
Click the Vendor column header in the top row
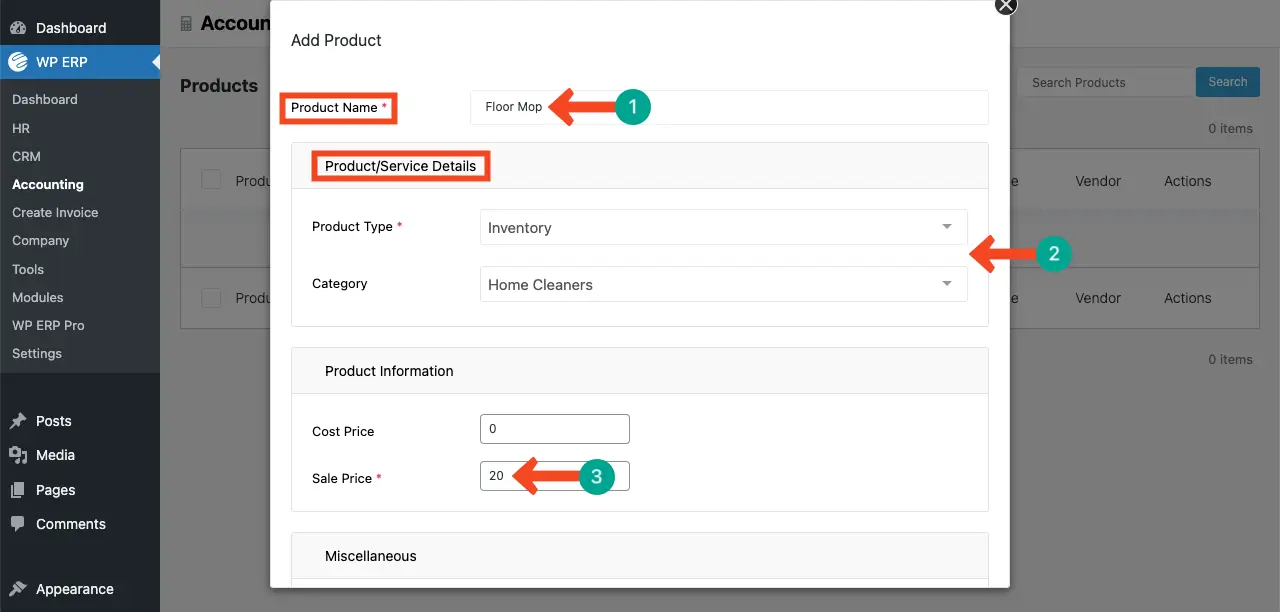[x=1098, y=181]
